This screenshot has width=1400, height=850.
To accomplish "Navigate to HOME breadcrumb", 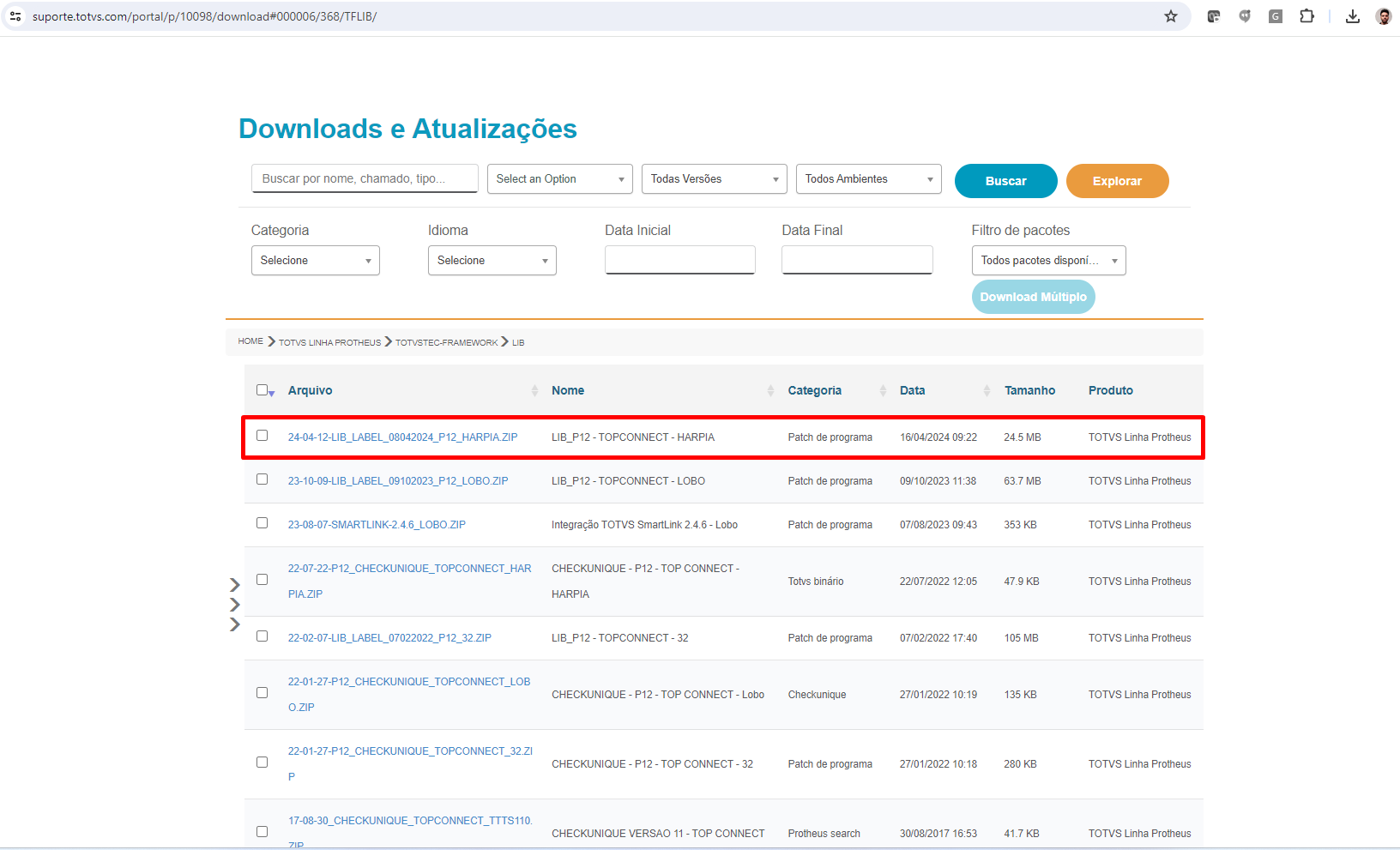I will 250,341.
